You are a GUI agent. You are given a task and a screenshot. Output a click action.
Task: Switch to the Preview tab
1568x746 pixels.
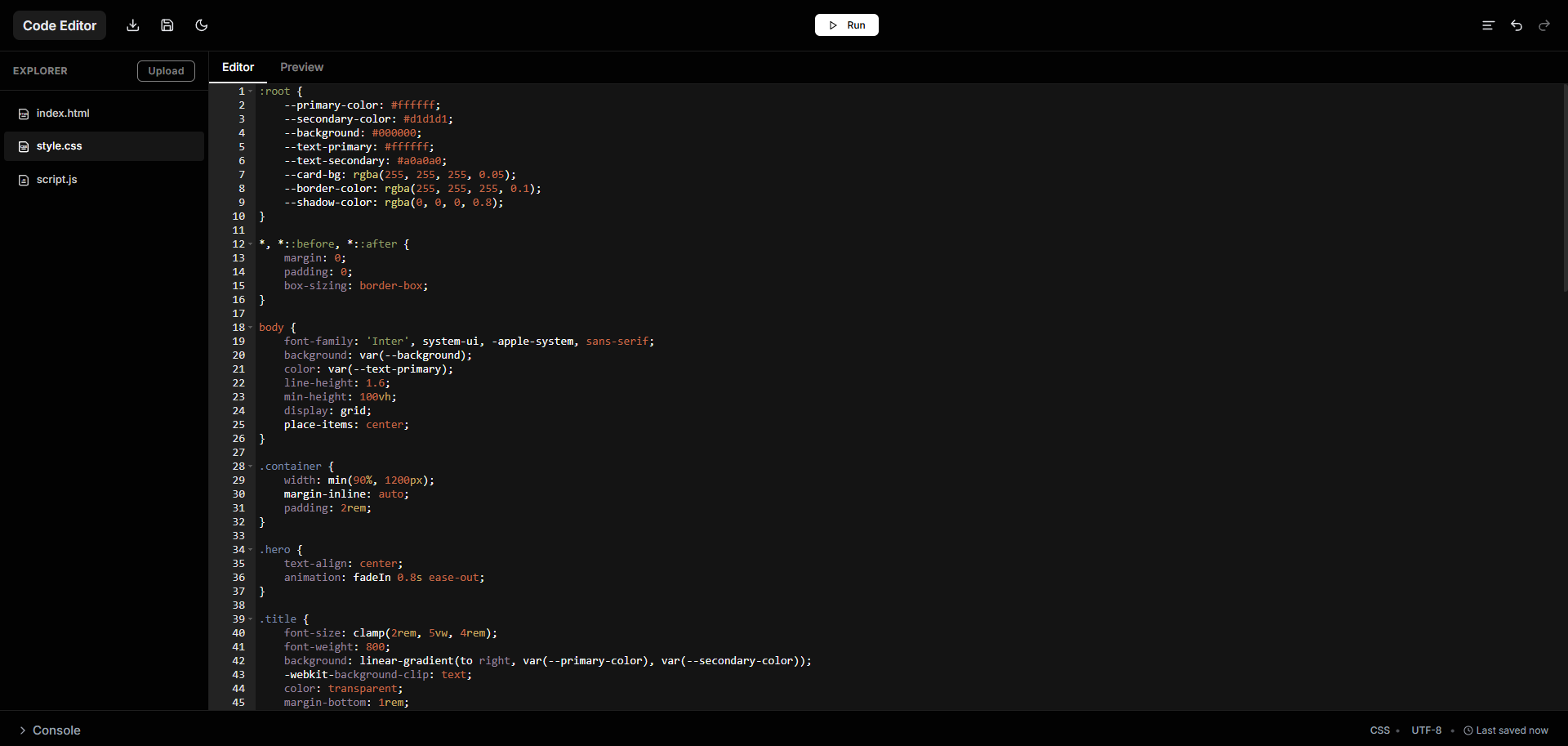click(x=301, y=67)
